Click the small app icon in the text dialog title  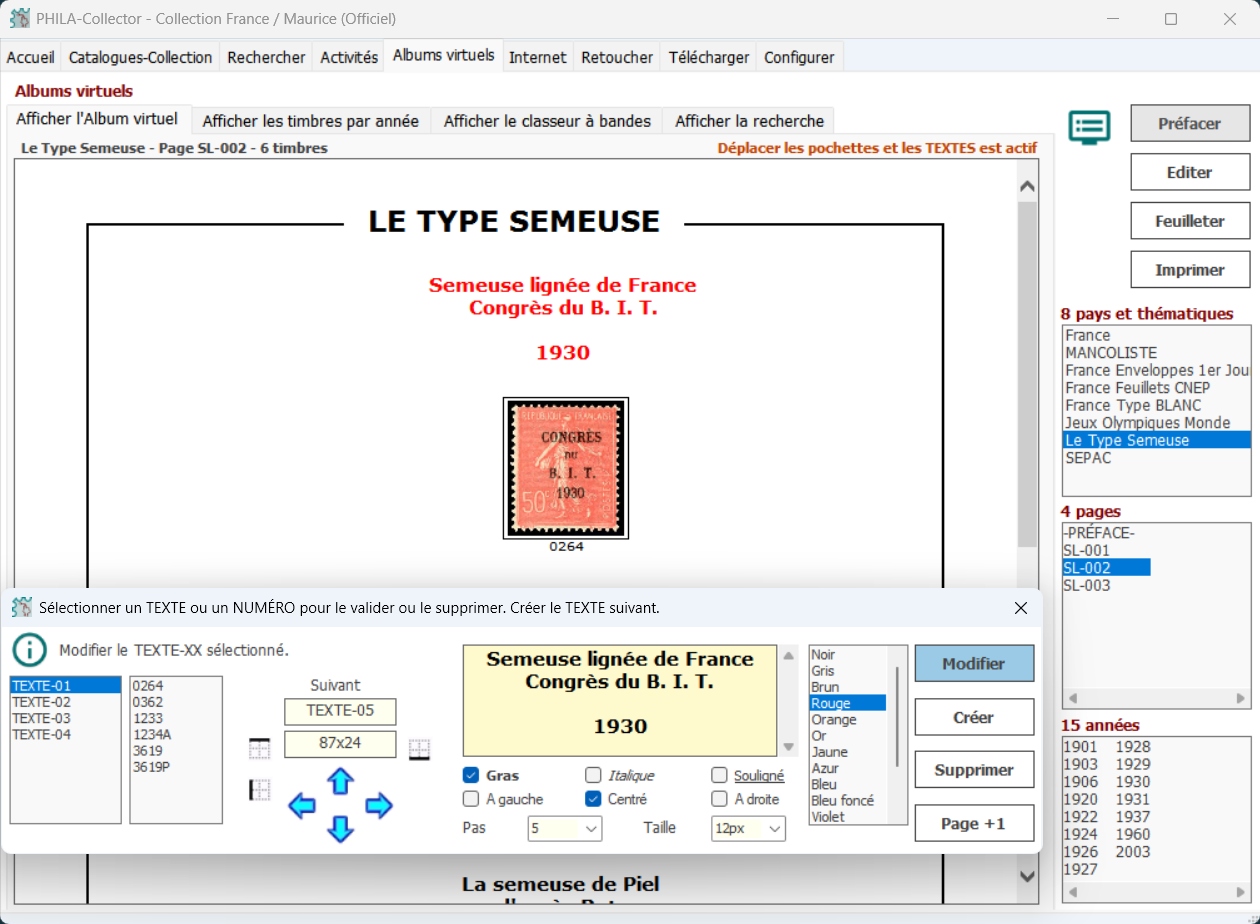pos(21,607)
